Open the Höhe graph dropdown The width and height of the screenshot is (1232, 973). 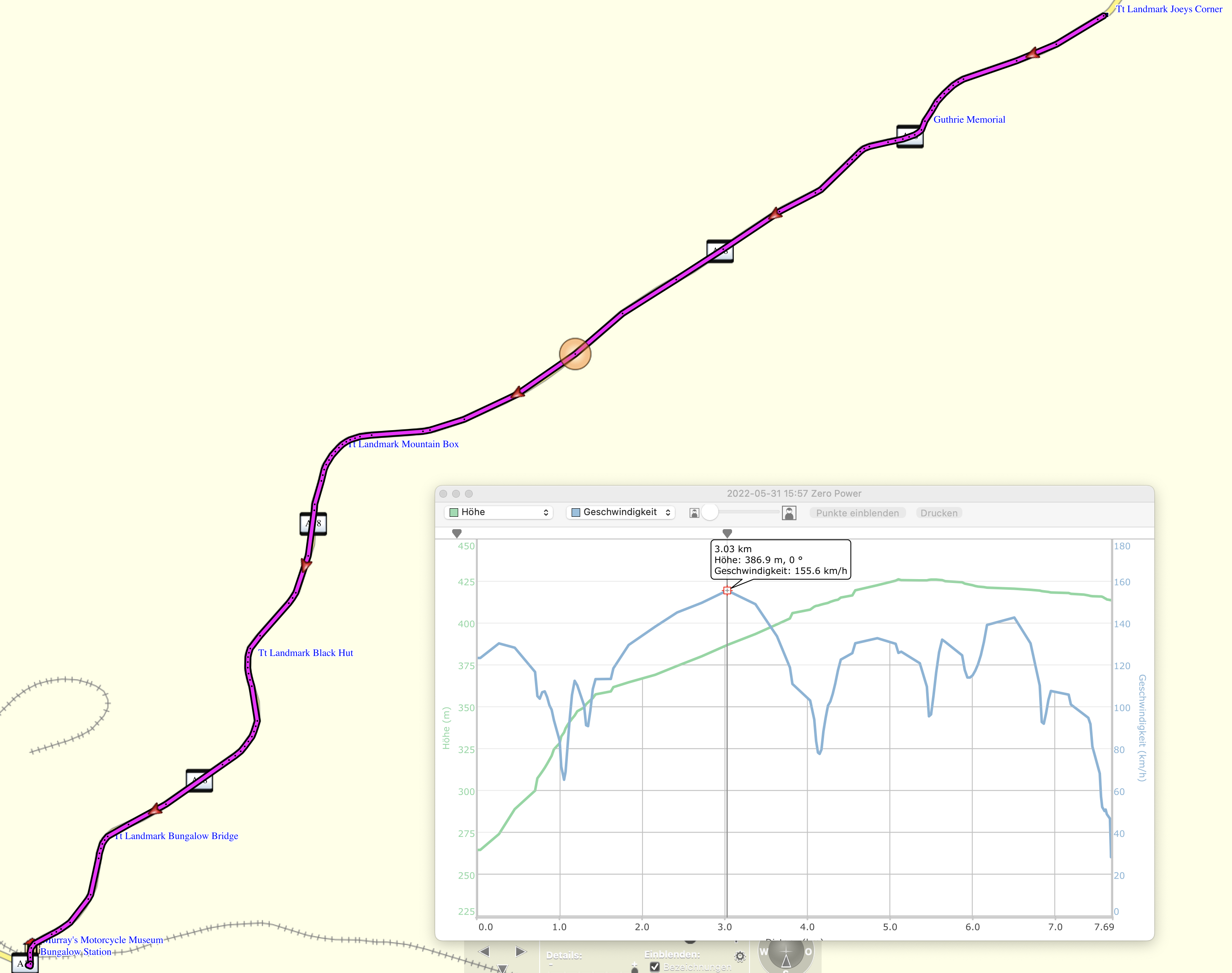click(499, 512)
